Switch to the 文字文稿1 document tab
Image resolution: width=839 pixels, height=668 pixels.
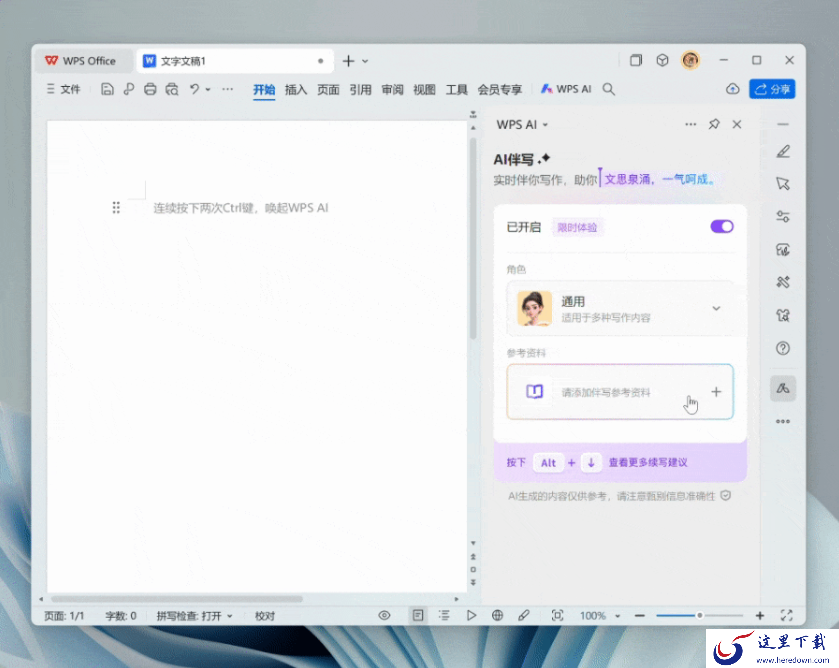click(x=235, y=61)
